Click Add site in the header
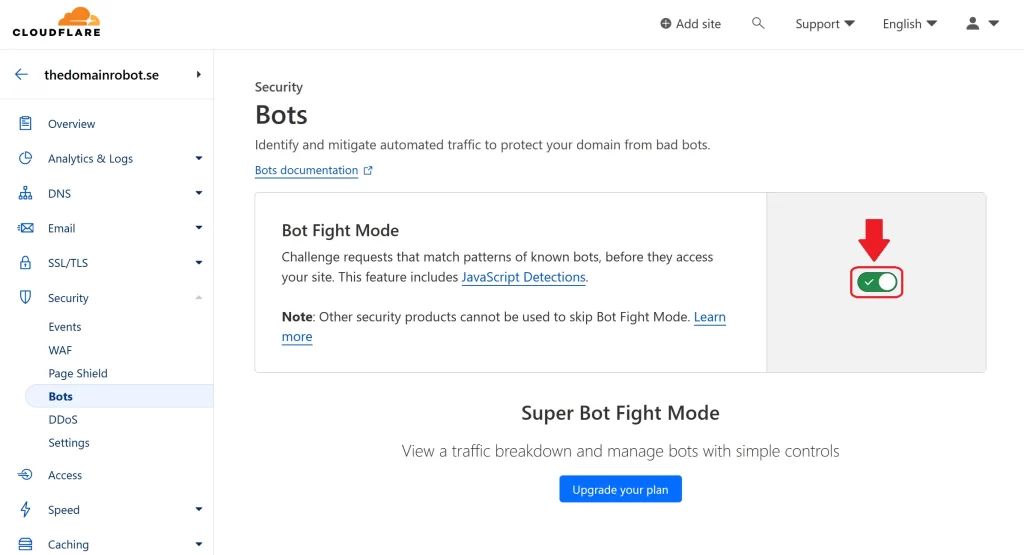This screenshot has height=555, width=1024. [x=690, y=24]
